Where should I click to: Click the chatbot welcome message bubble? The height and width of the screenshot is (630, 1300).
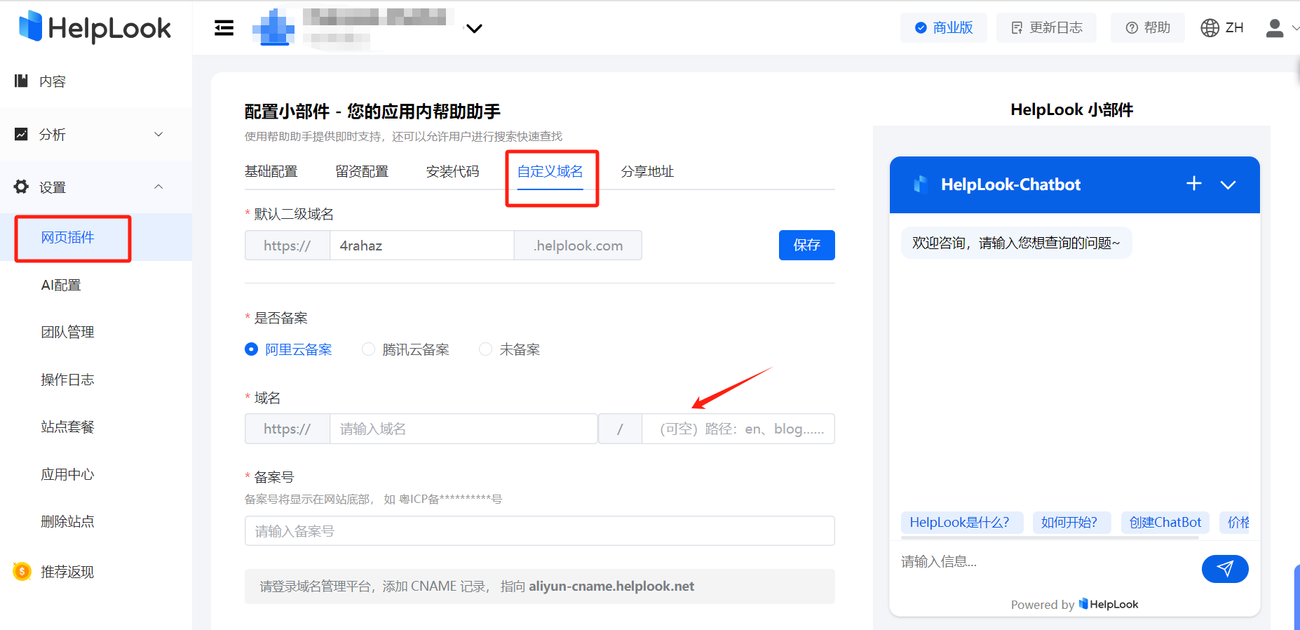coord(1017,243)
